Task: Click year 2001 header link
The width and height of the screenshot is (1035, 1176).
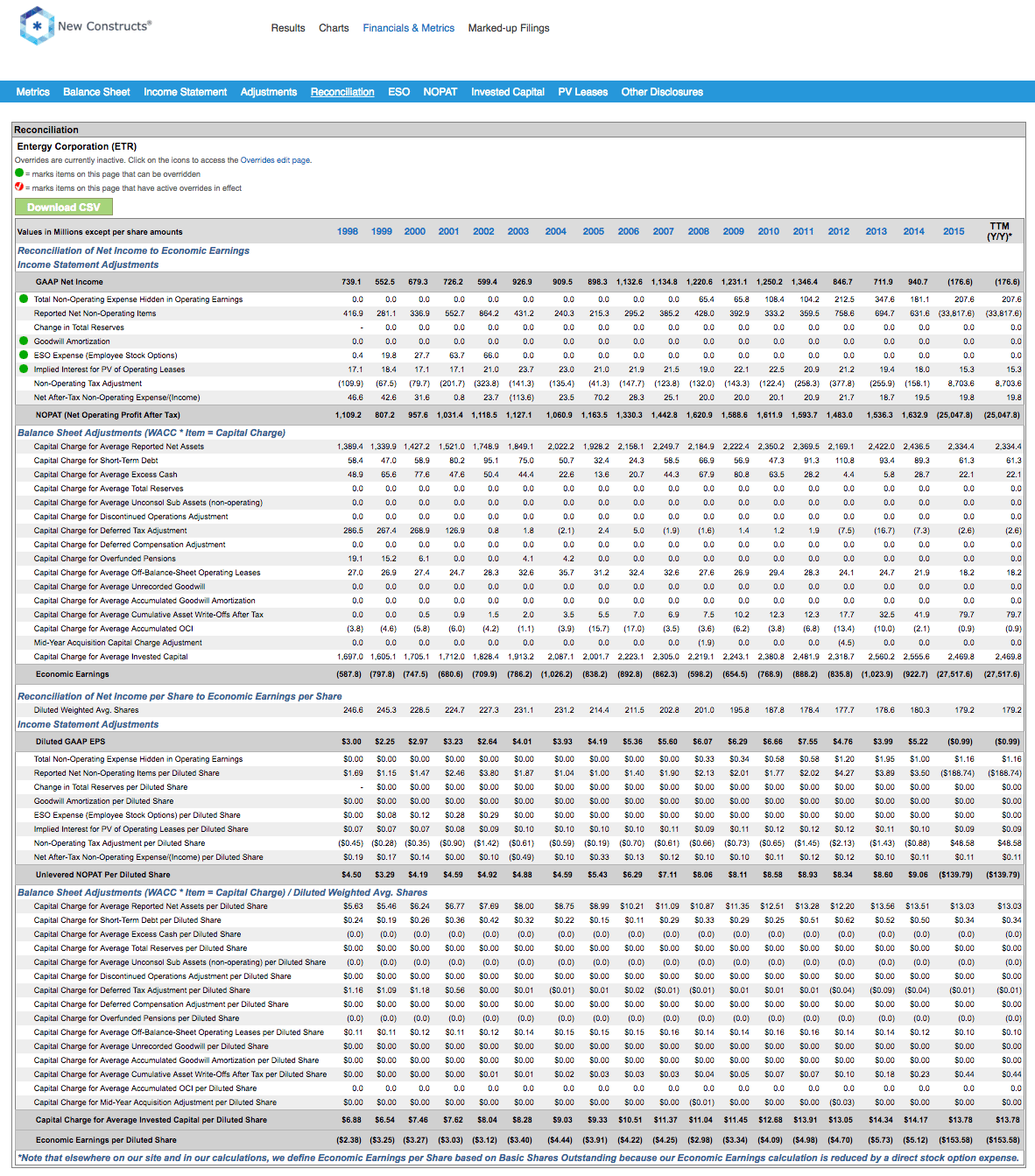Action: pyautogui.click(x=449, y=232)
